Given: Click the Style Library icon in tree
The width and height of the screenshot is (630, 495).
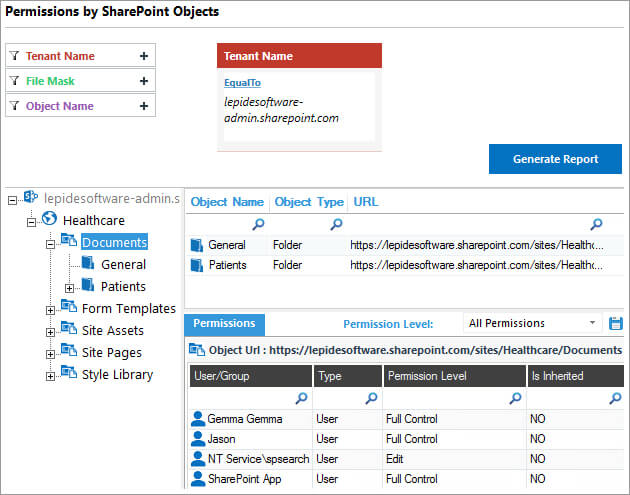Looking at the screenshot, I should pyautogui.click(x=69, y=372).
